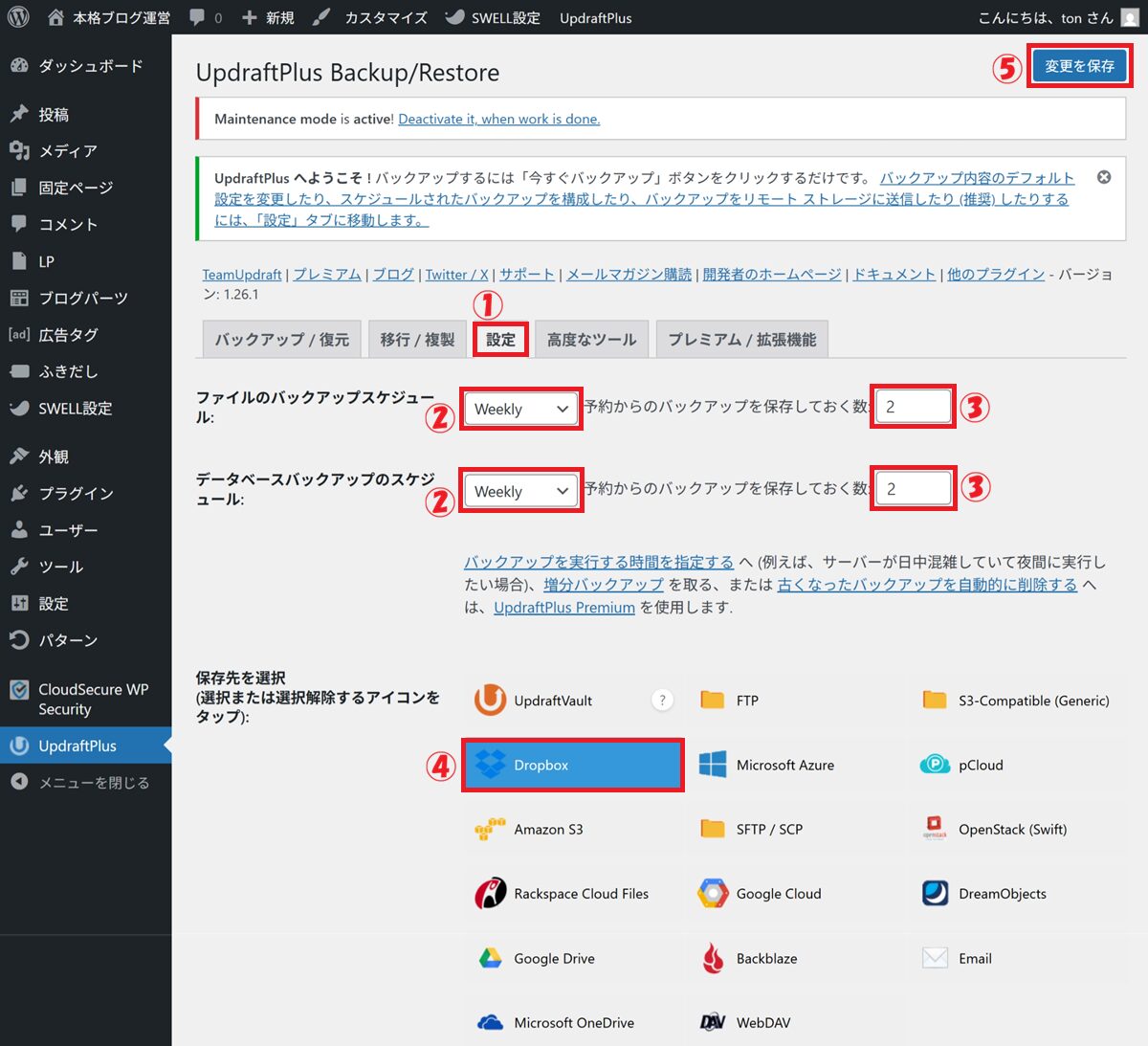Open the 新規 menu in the admin bar
The width and height of the screenshot is (1148, 1046).
tap(269, 17)
